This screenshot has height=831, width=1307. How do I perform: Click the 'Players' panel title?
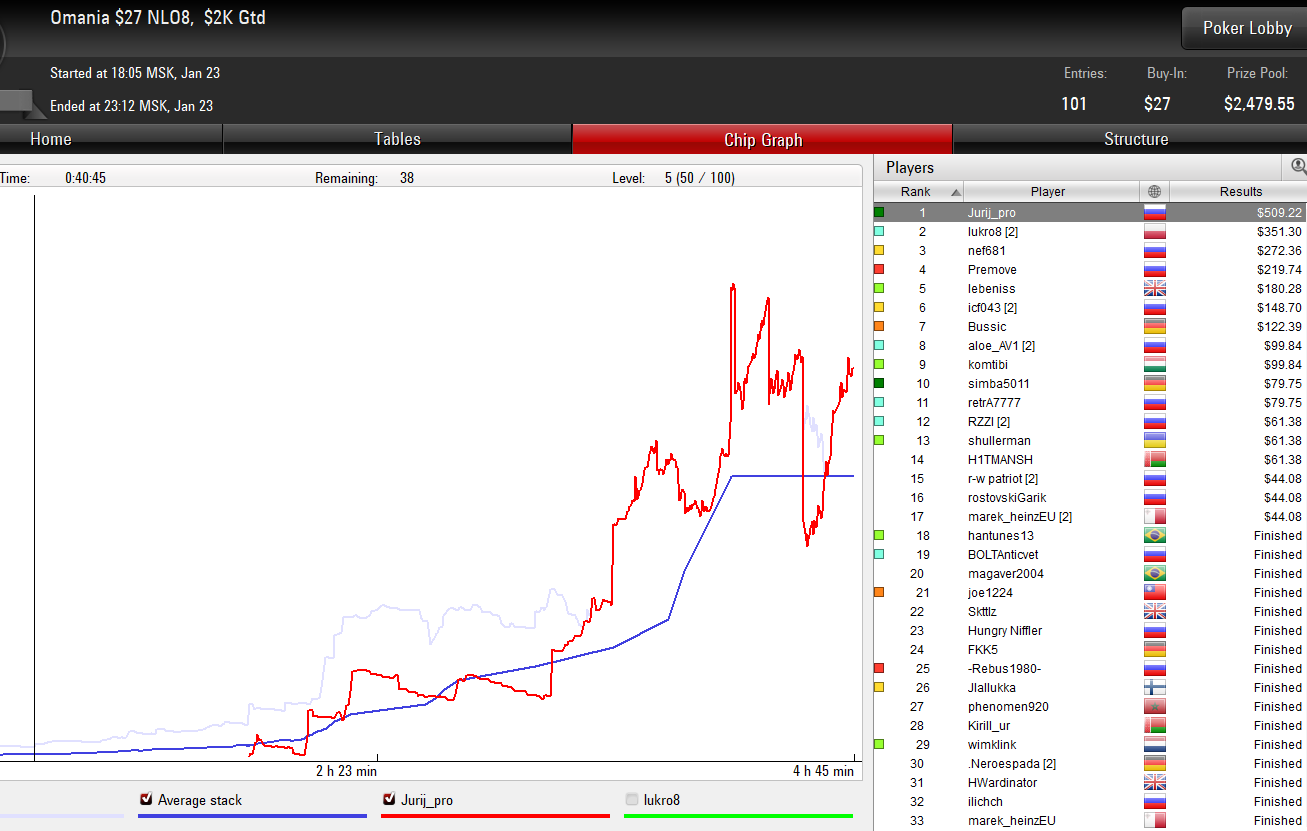(x=910, y=167)
